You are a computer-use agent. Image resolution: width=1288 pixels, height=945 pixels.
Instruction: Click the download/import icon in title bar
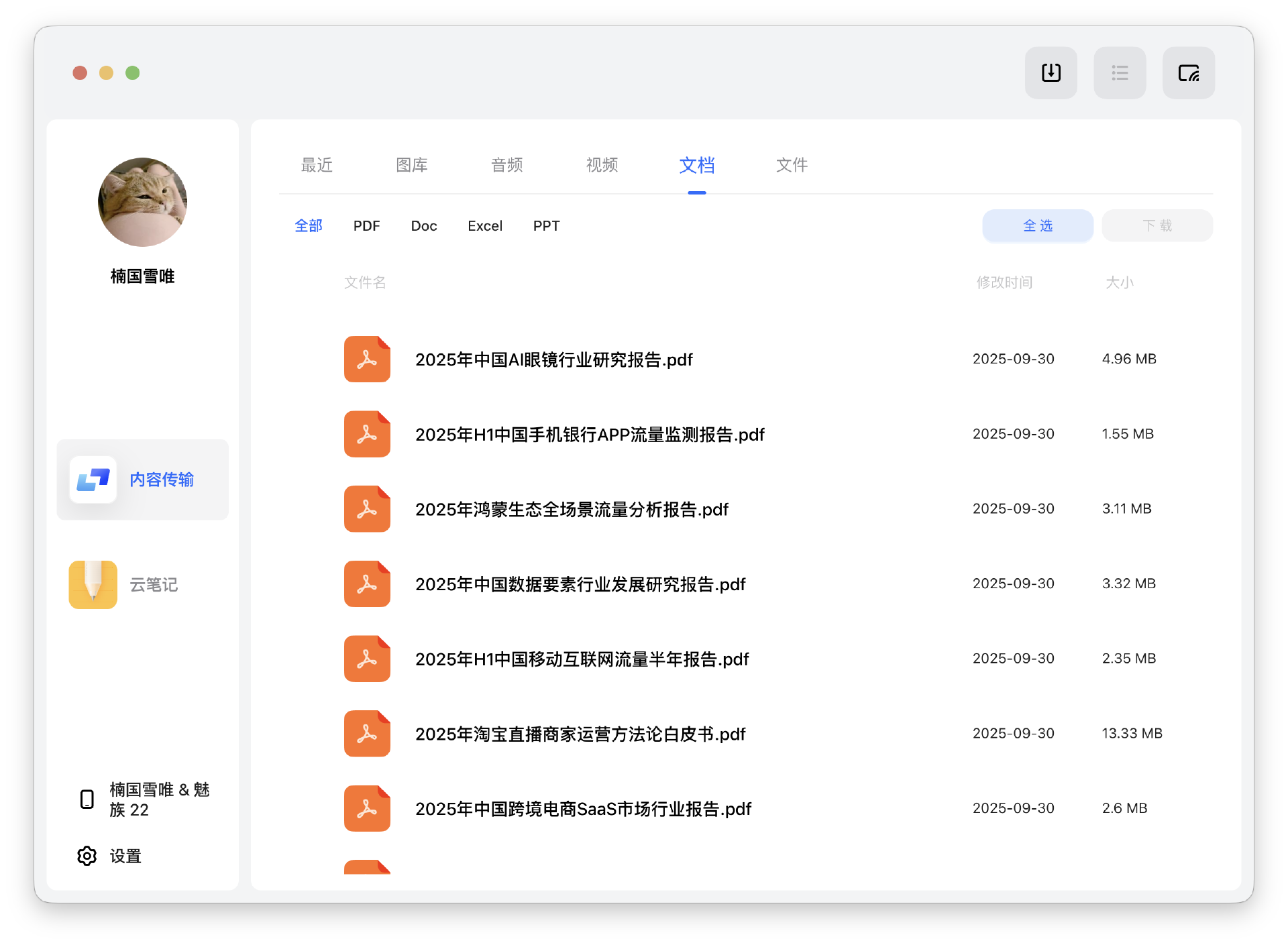coord(1051,72)
